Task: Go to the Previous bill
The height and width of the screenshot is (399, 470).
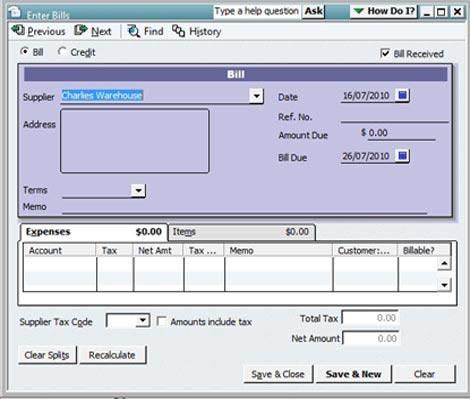Action: pos(38,31)
